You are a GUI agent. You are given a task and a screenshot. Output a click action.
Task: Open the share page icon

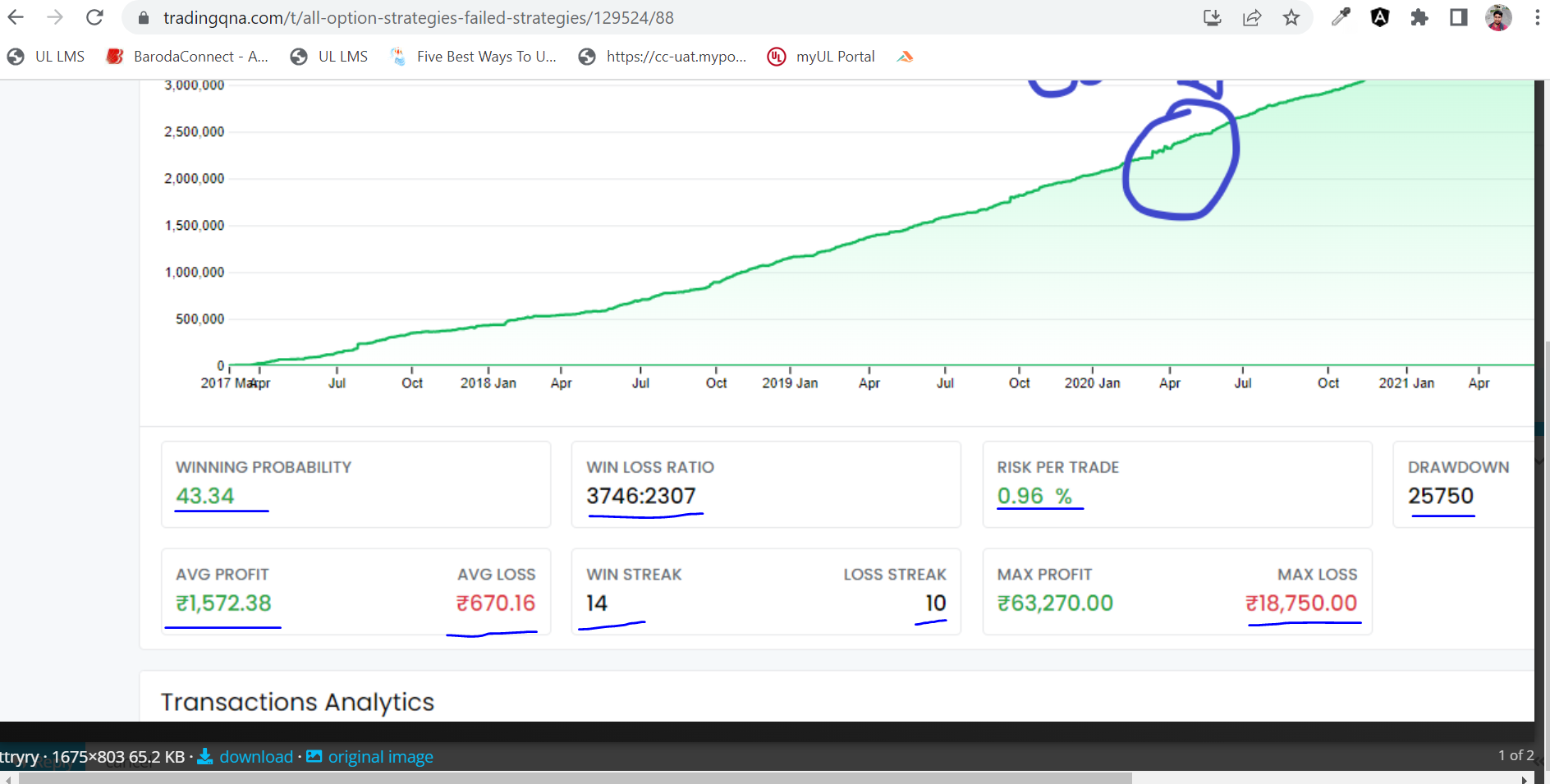(x=1252, y=17)
